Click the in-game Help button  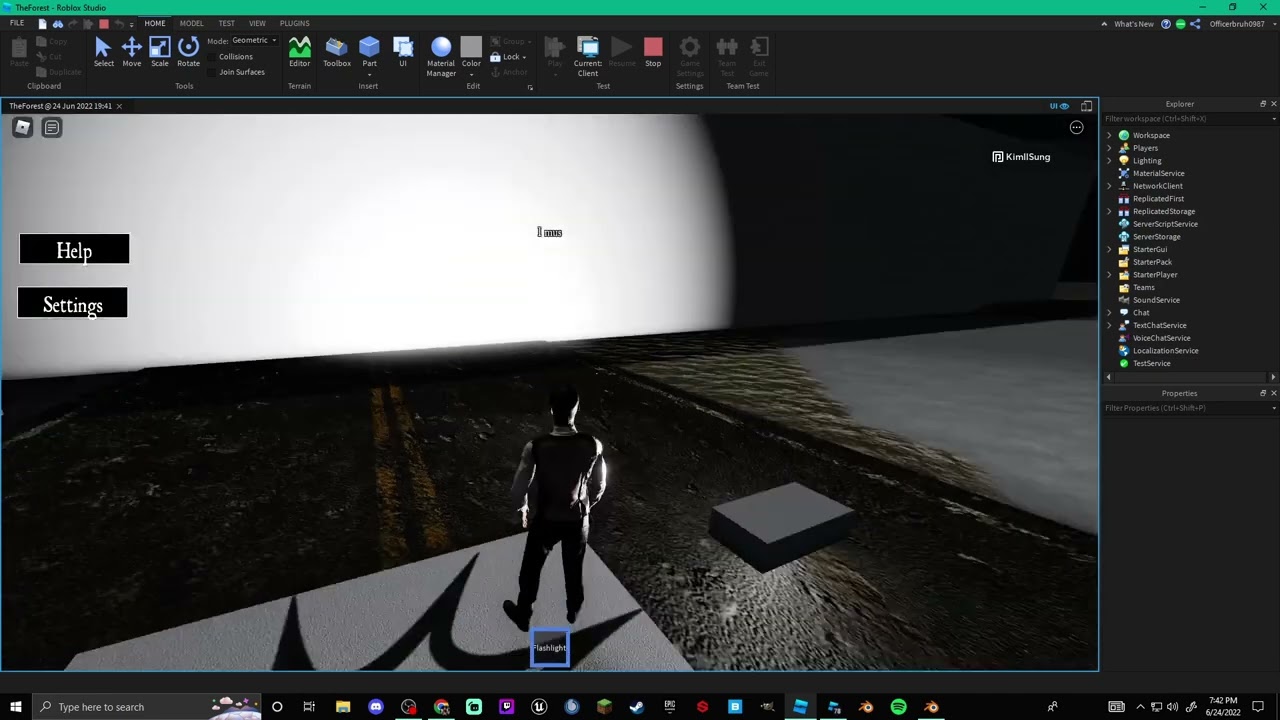[x=74, y=249]
